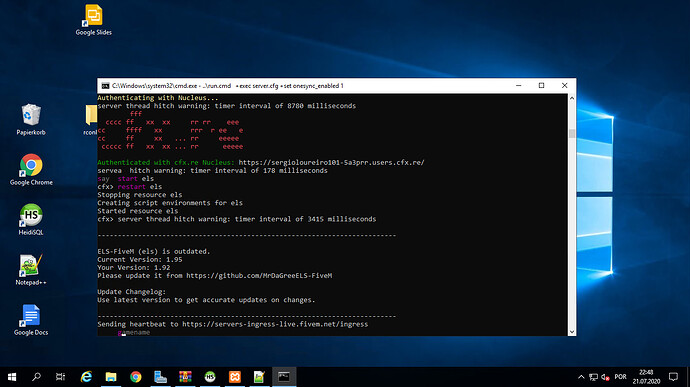Open the Windows Start menu

pyautogui.click(x=12, y=377)
